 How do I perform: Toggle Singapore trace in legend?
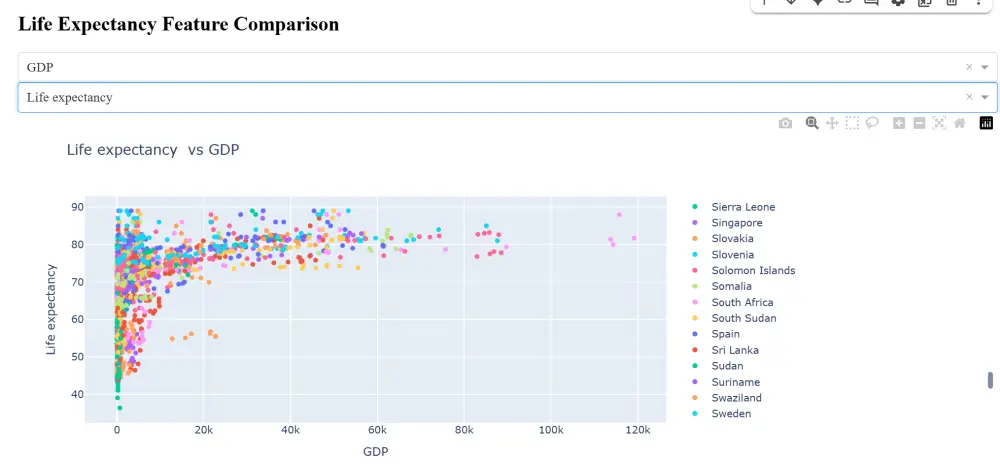coord(737,223)
